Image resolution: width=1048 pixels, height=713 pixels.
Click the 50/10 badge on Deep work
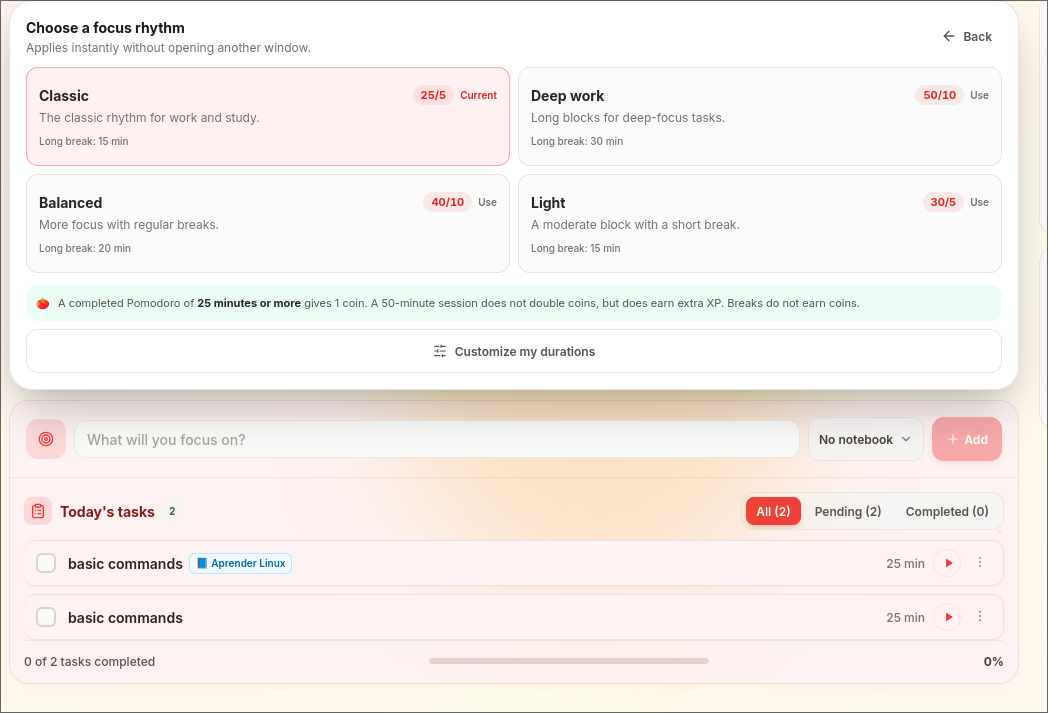pos(939,95)
